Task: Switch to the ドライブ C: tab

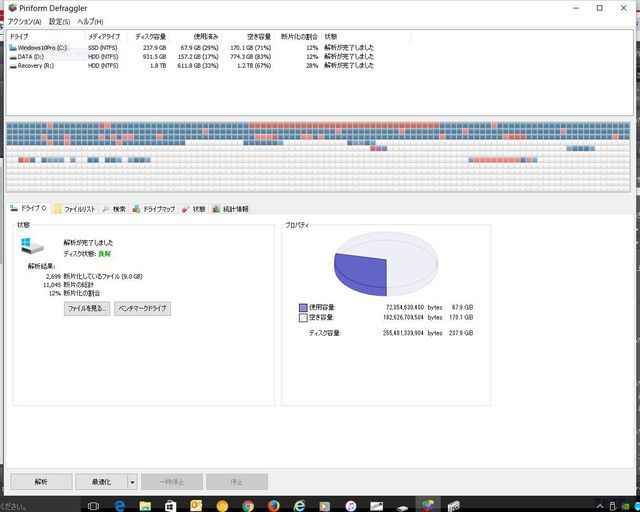Action: [x=29, y=208]
